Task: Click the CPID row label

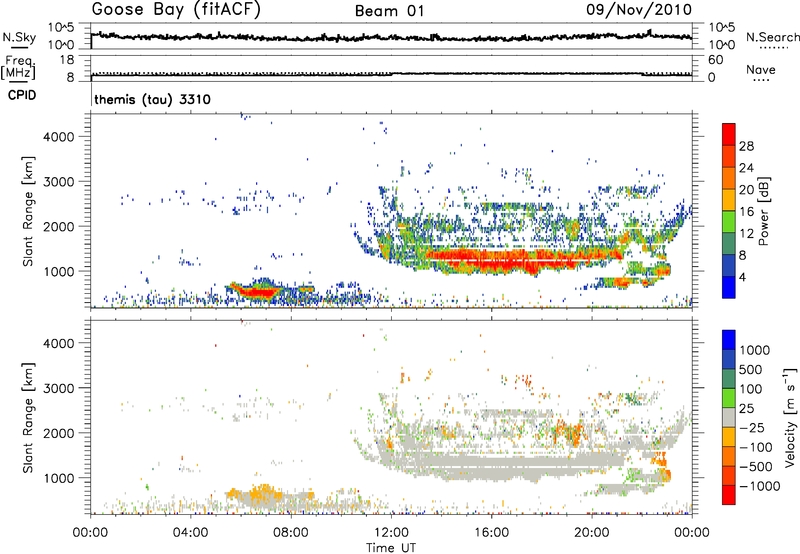Action: (x=22, y=95)
